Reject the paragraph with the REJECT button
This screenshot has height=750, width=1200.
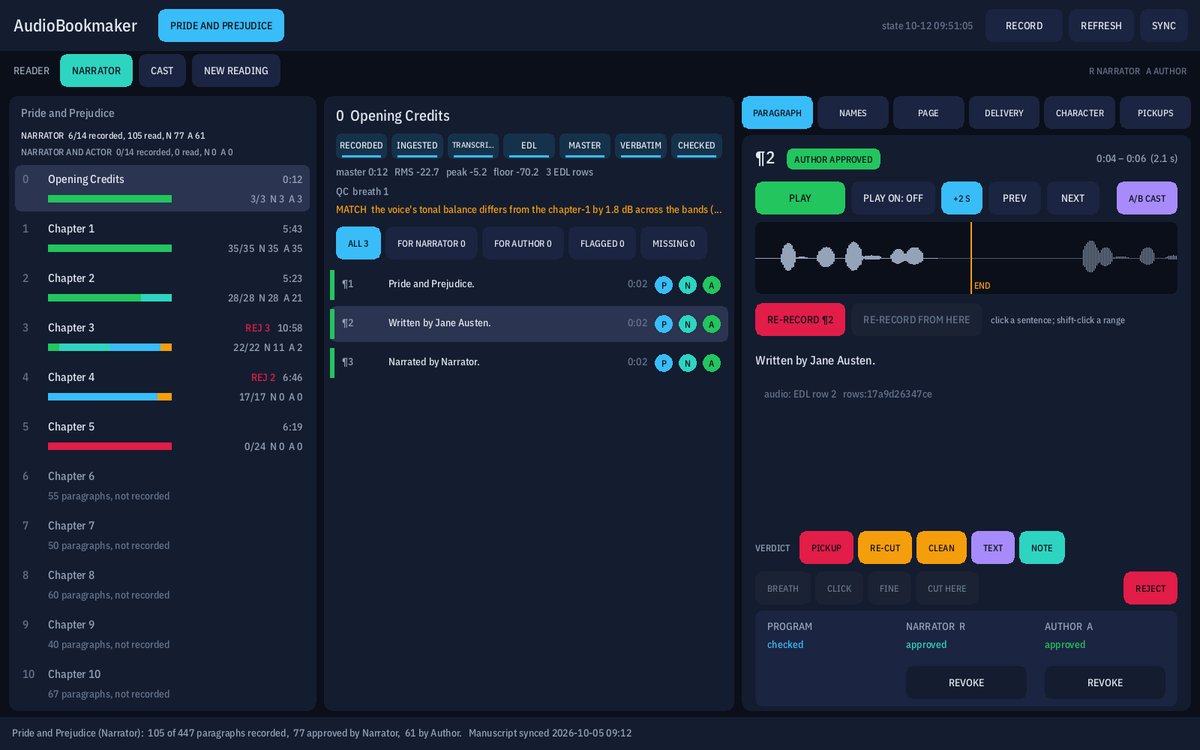1150,589
